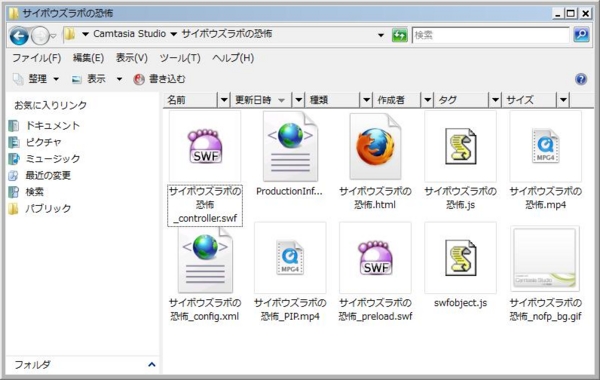Select the file name サイボウズラボの恐怖_PIP.mp4
The width and height of the screenshot is (600, 380).
[290, 310]
